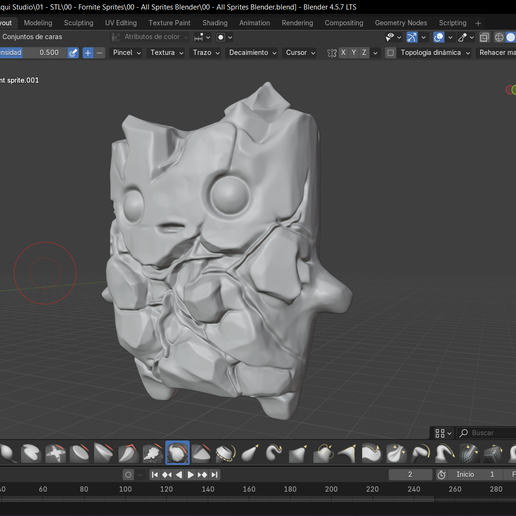516x516 pixels.
Task: Switch to the Shading workspace tab
Action: pyautogui.click(x=215, y=23)
